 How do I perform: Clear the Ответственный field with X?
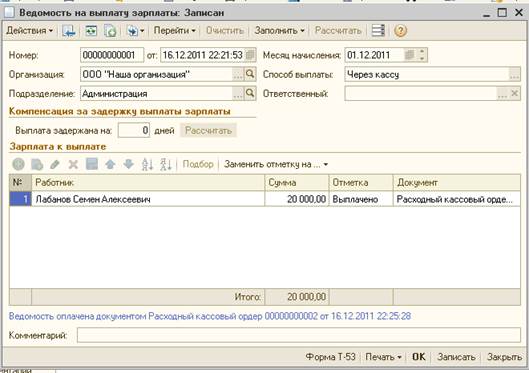pyautogui.click(x=514, y=93)
